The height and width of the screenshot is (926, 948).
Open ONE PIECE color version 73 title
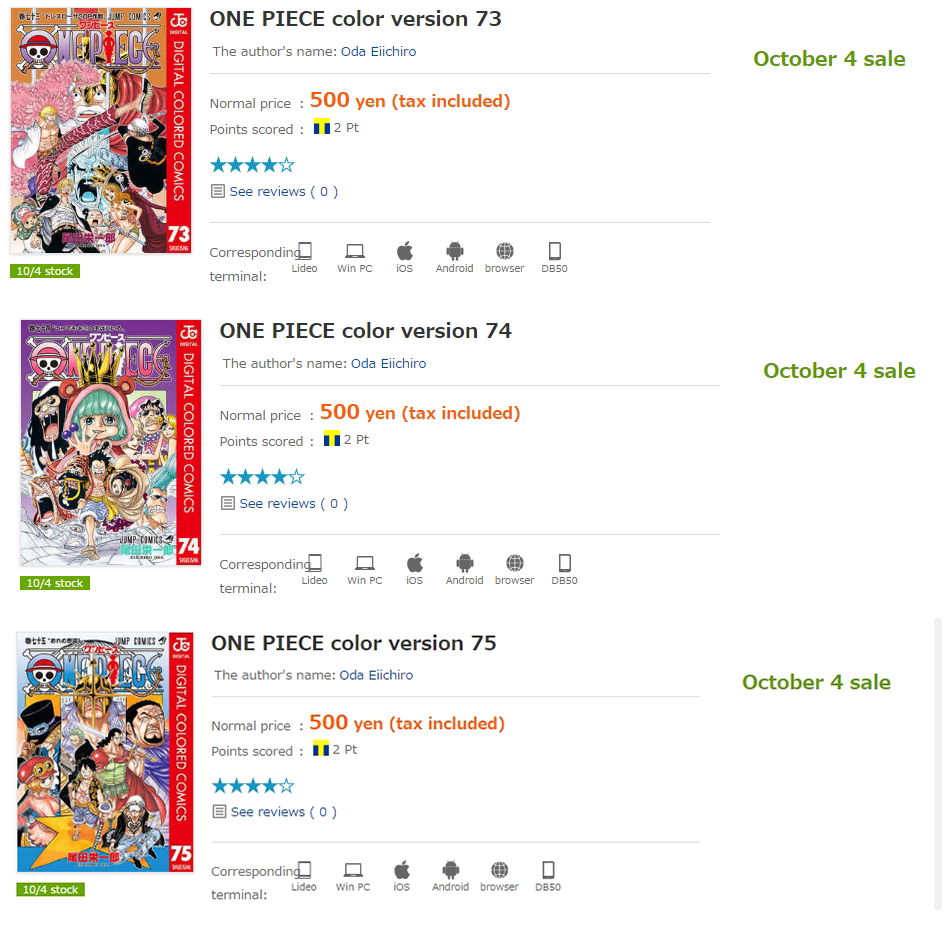pyautogui.click(x=356, y=19)
